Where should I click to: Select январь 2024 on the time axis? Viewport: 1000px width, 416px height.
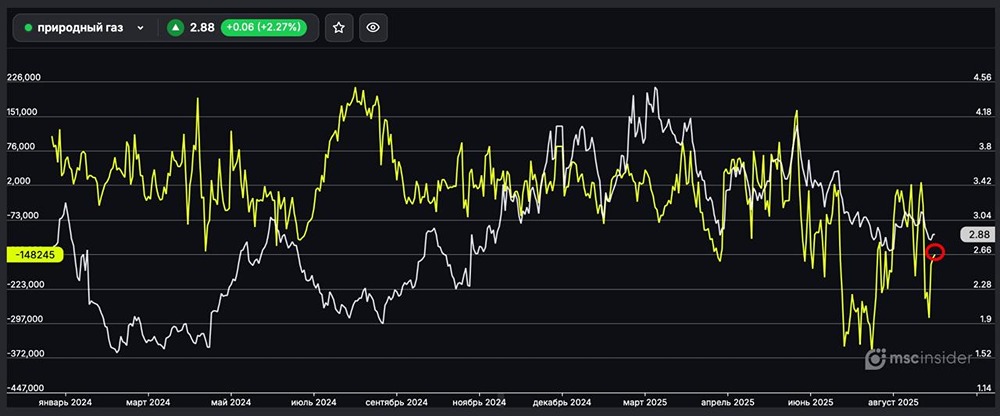coord(66,401)
